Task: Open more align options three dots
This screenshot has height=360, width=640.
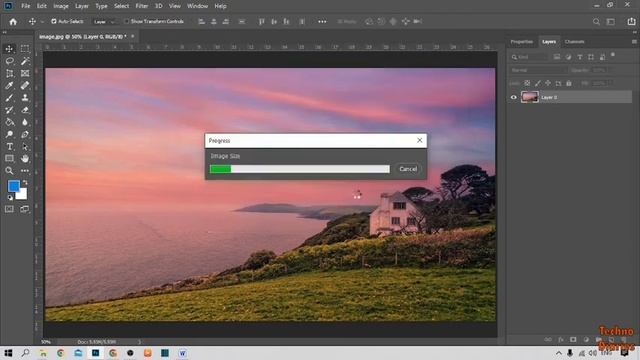Action: 322,22
